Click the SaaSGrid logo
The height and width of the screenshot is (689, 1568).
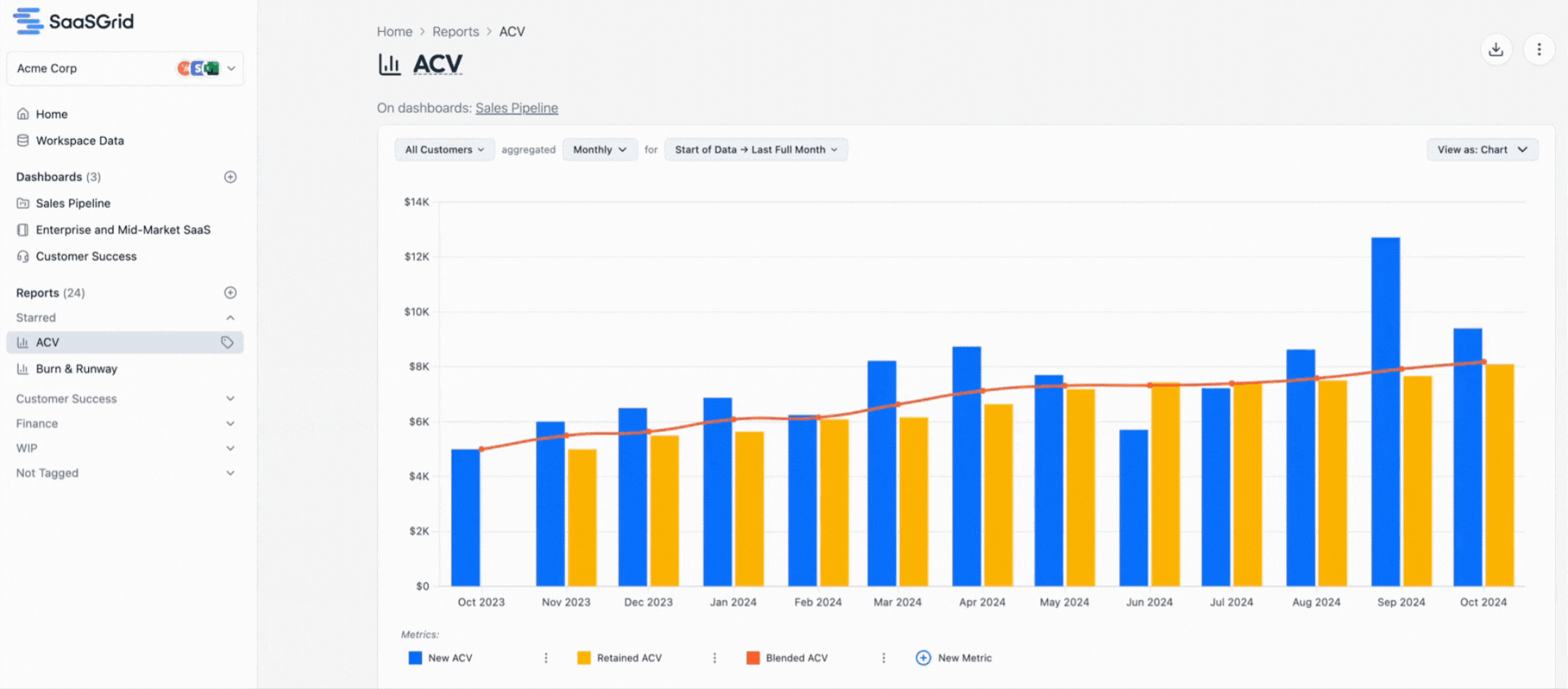[x=73, y=22]
